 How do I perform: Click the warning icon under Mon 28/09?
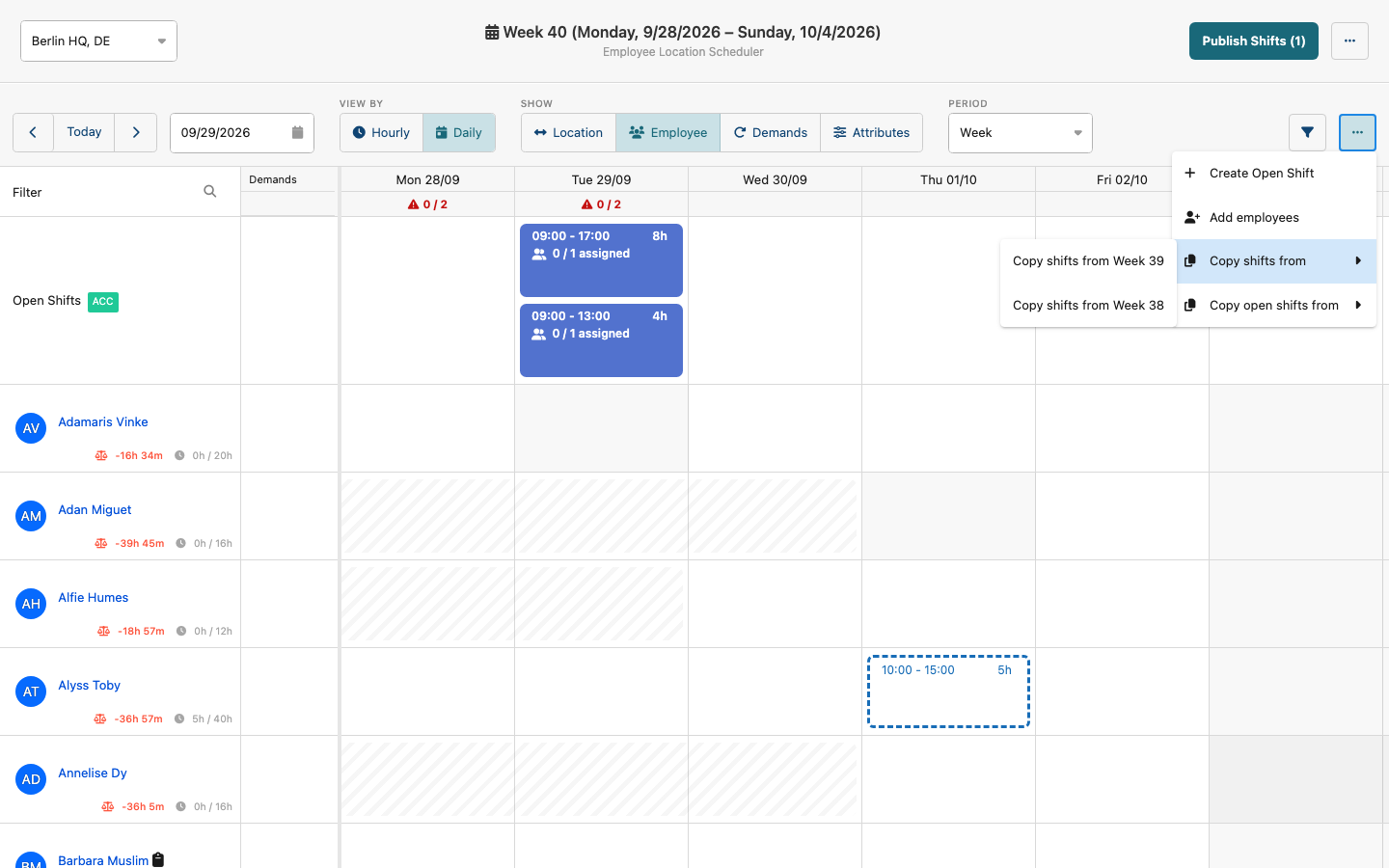(x=413, y=204)
